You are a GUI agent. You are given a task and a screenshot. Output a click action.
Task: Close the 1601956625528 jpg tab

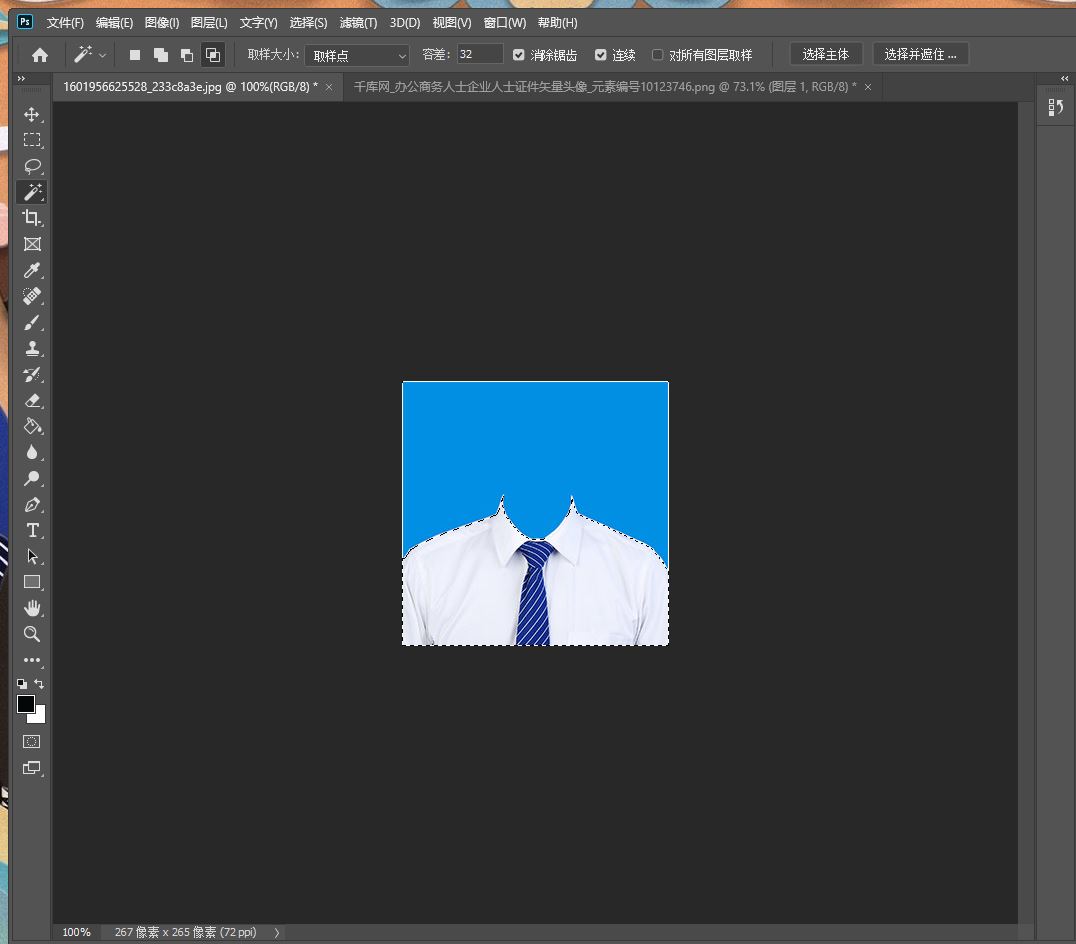click(x=329, y=87)
